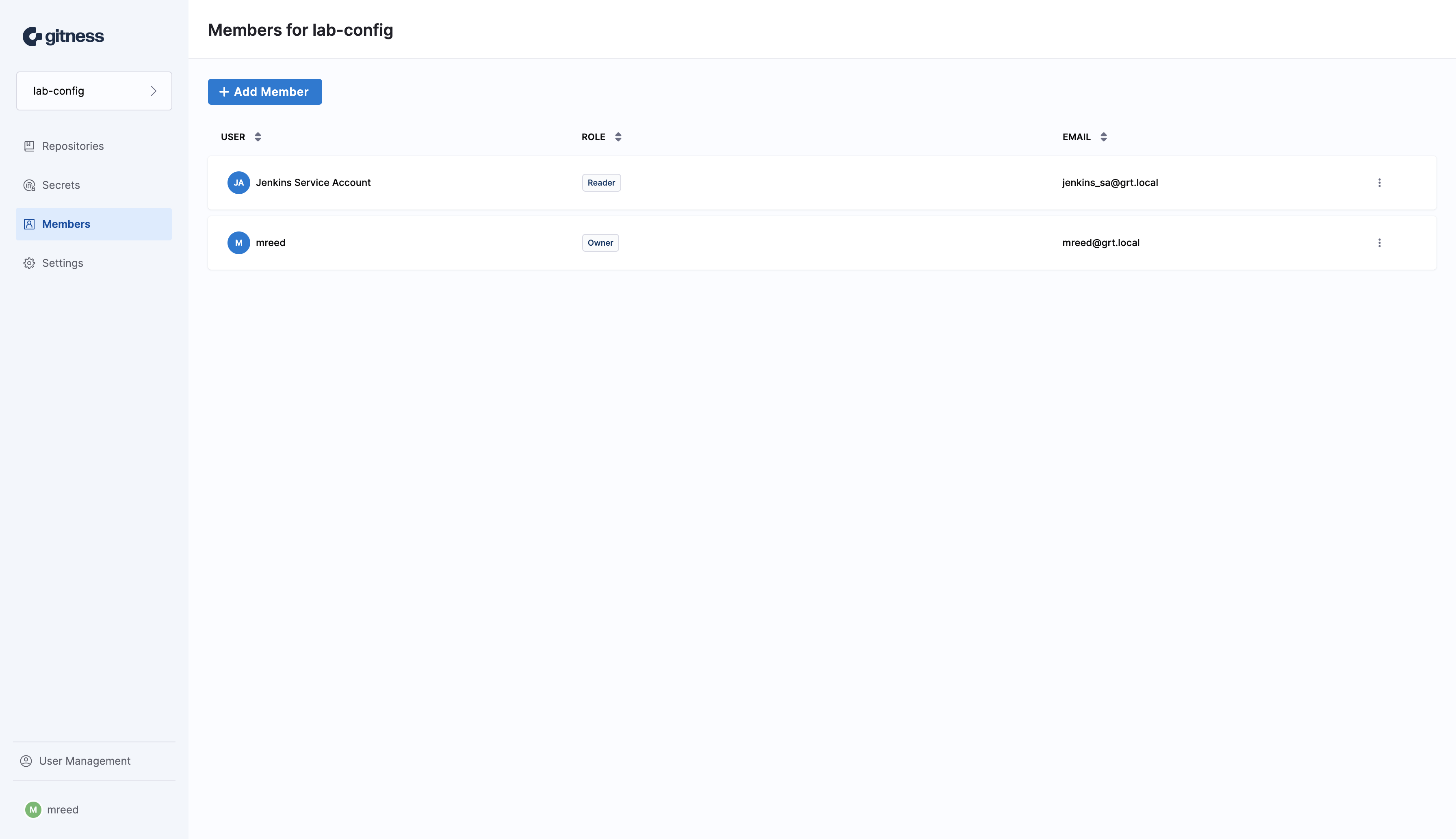Open User Management
Viewport: 1456px width, 839px height.
coord(94,761)
